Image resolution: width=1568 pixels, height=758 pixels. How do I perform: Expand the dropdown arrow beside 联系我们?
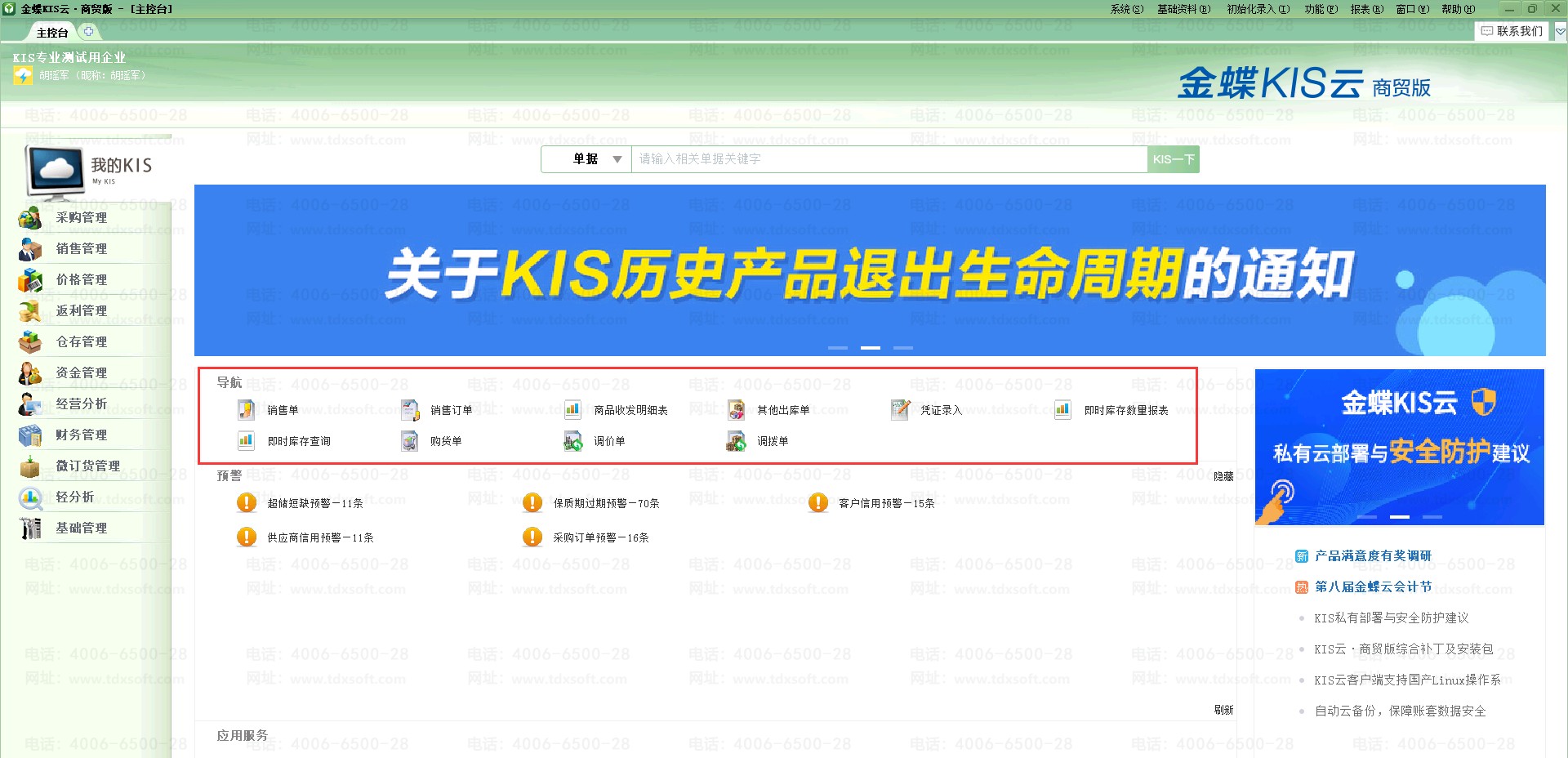tap(1560, 31)
